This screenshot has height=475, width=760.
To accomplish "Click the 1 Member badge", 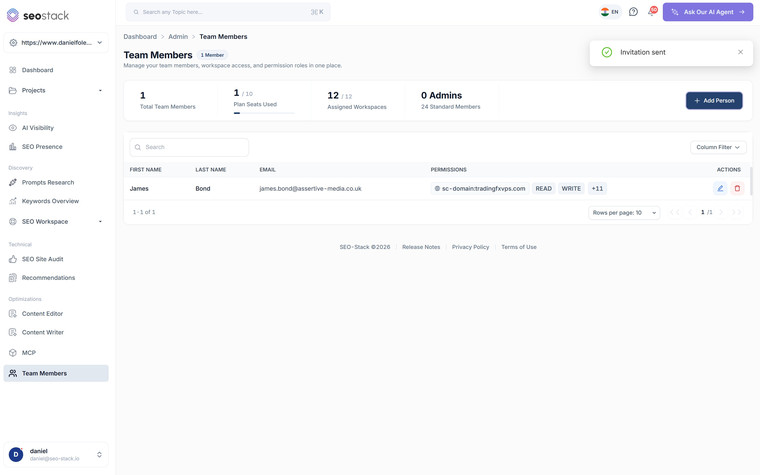I will click(212, 55).
